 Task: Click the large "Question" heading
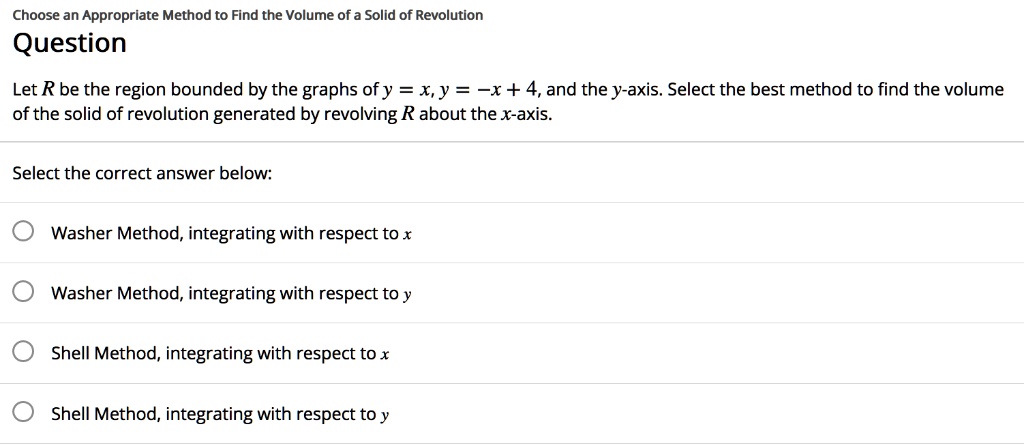(69, 44)
